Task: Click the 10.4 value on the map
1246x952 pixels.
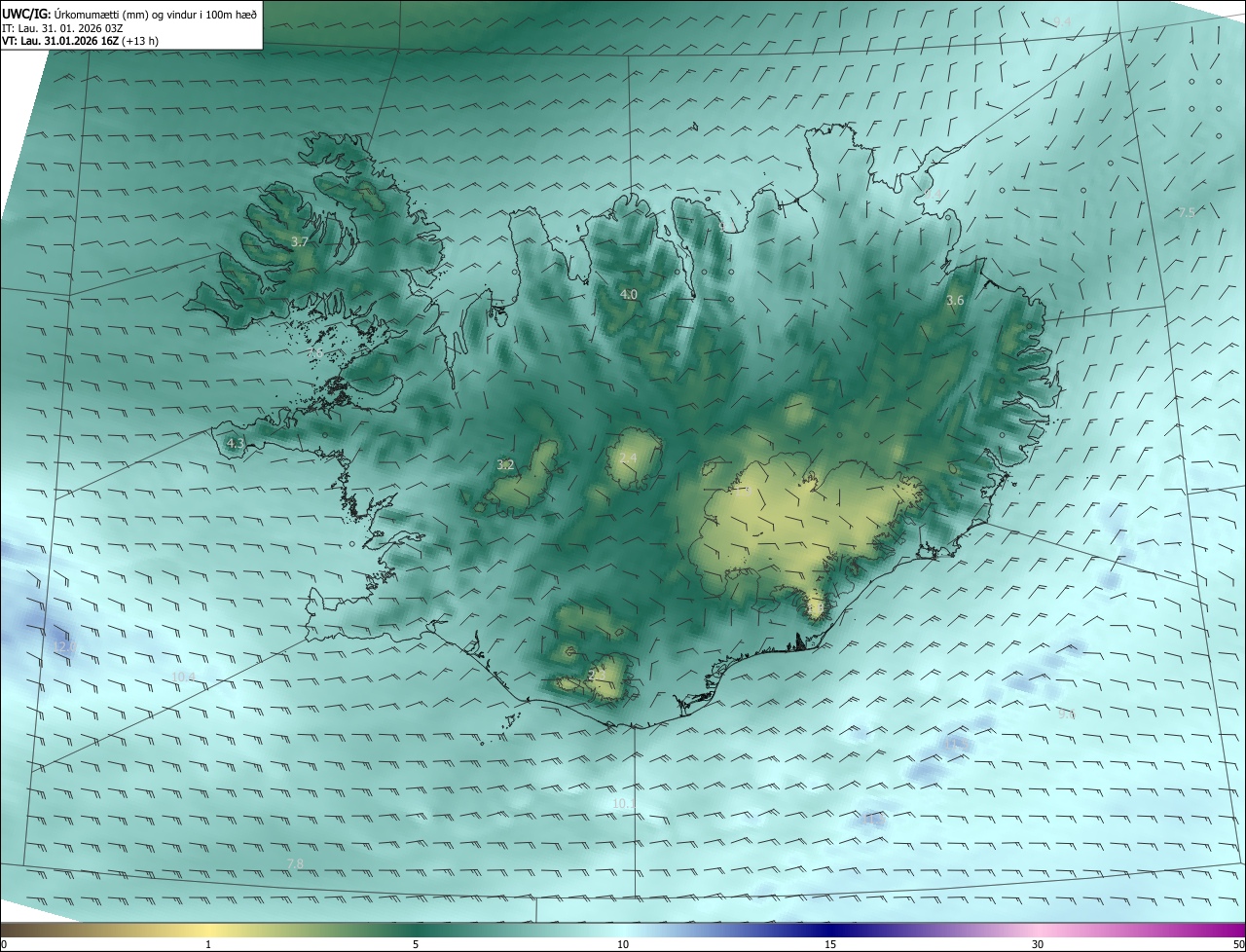Action: point(183,677)
